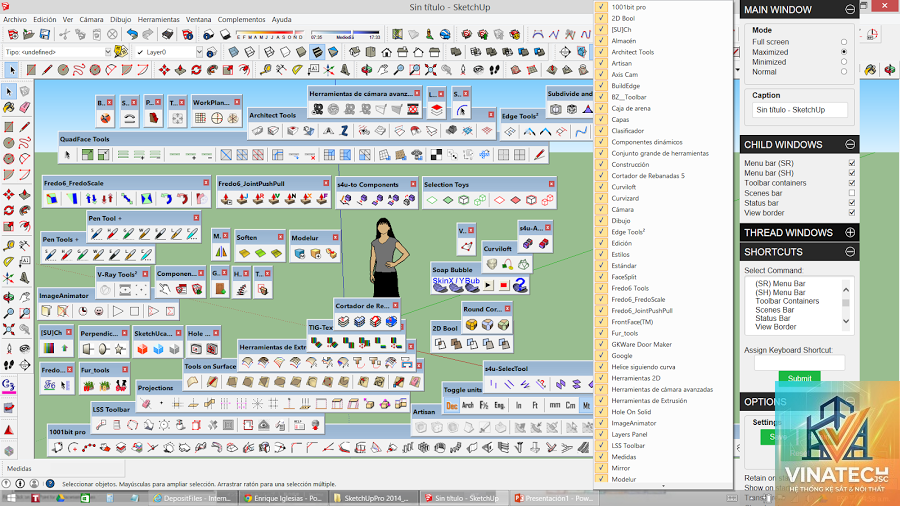Viewport: 900px width, 506px height.
Task: Click the Undo arrow in the top toolbar
Action: 133,34
